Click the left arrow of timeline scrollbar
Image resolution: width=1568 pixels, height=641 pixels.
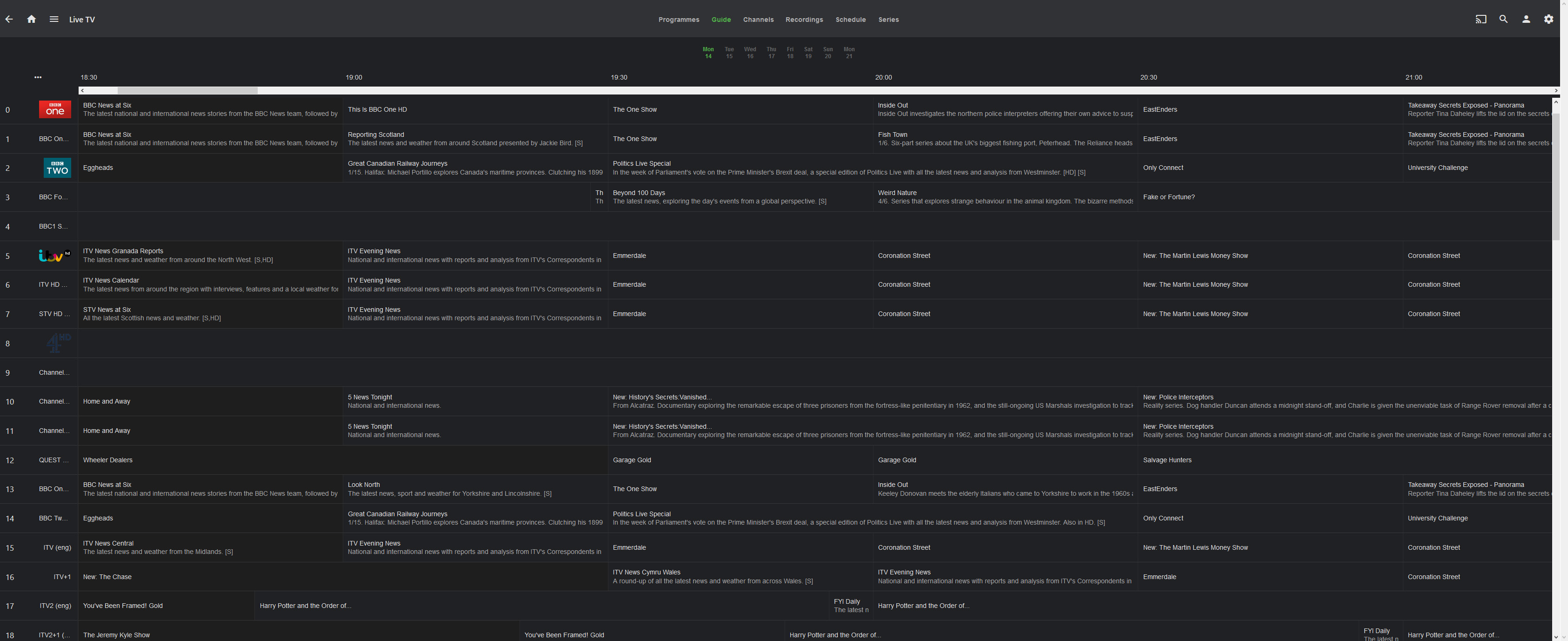(83, 91)
